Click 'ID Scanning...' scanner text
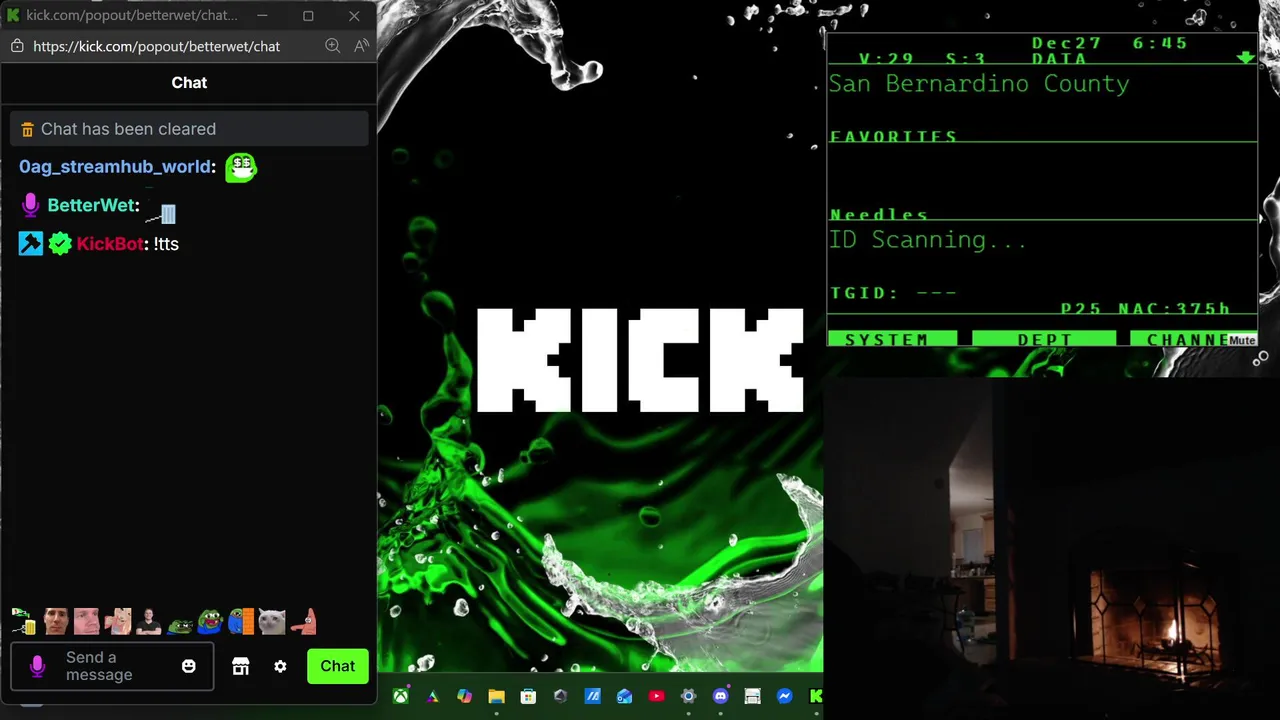The width and height of the screenshot is (1280, 720). [928, 240]
